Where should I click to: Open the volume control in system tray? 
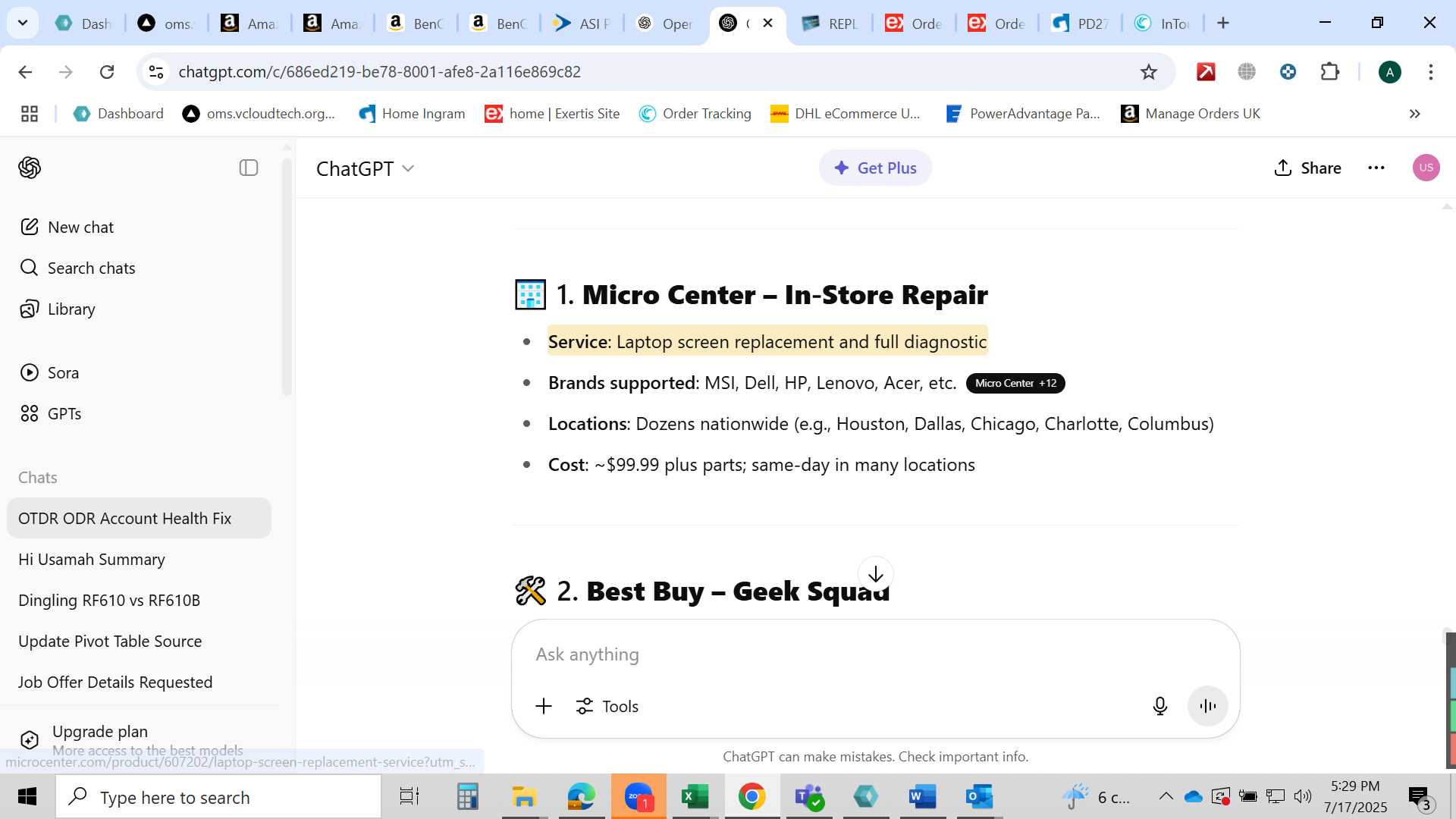tap(1303, 796)
